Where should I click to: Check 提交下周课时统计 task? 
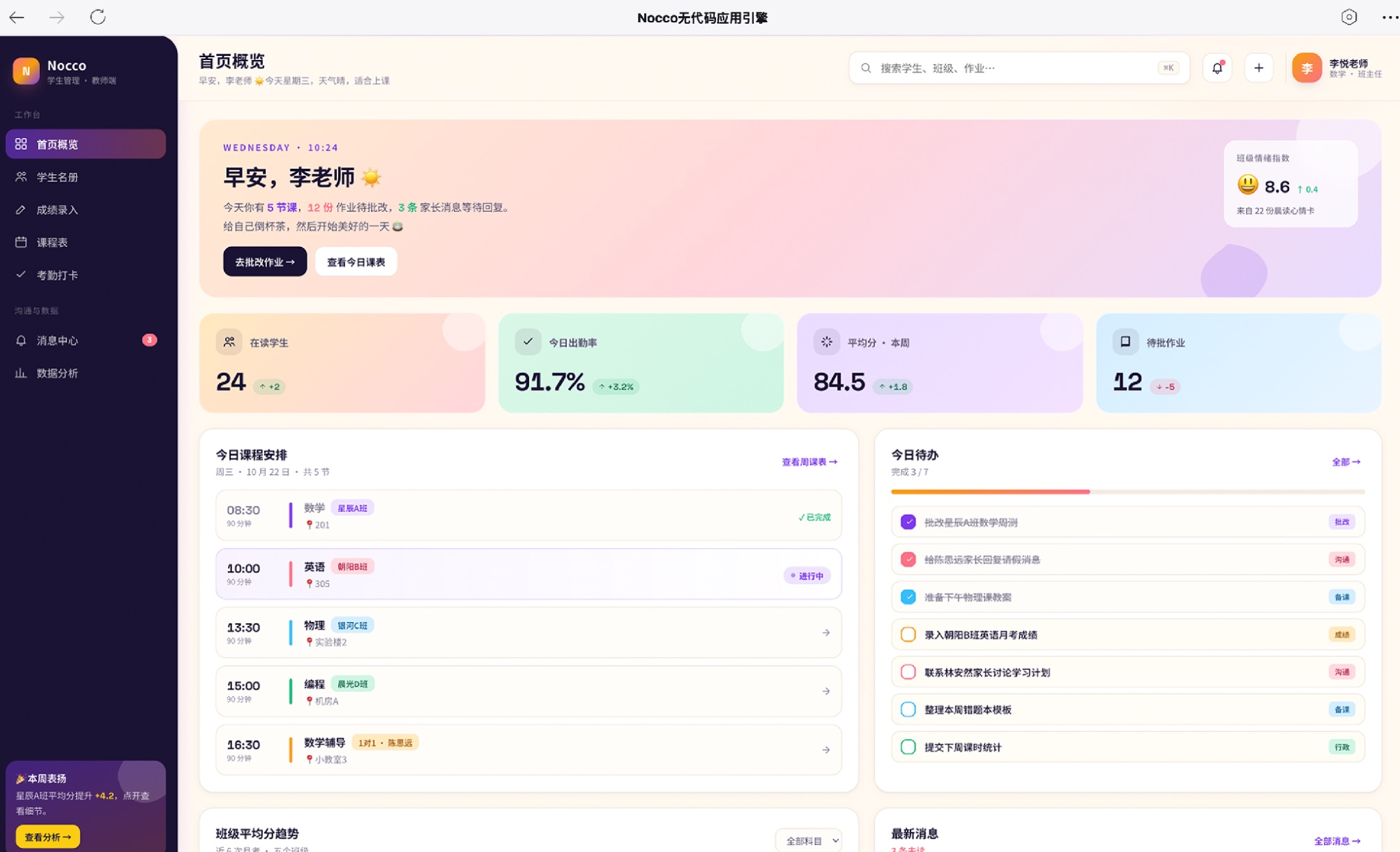click(x=908, y=747)
